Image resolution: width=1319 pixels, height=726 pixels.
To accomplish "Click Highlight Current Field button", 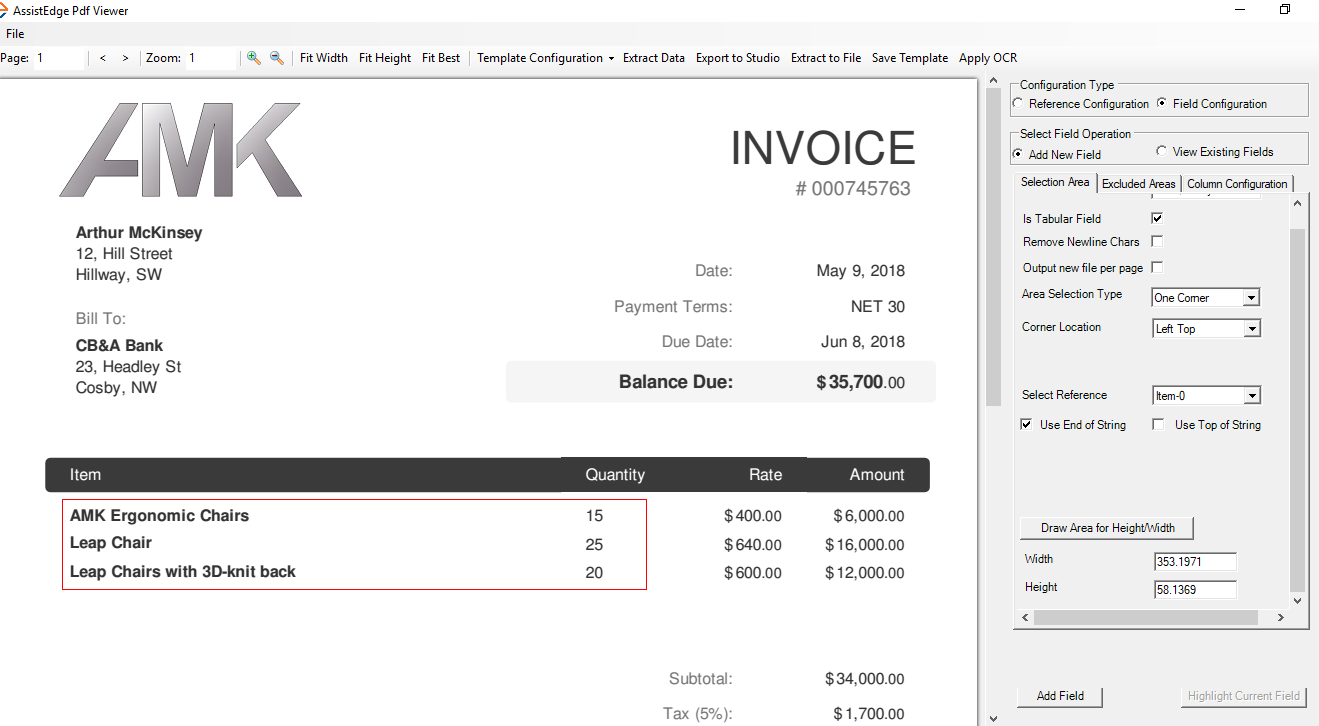I will pos(1244,696).
